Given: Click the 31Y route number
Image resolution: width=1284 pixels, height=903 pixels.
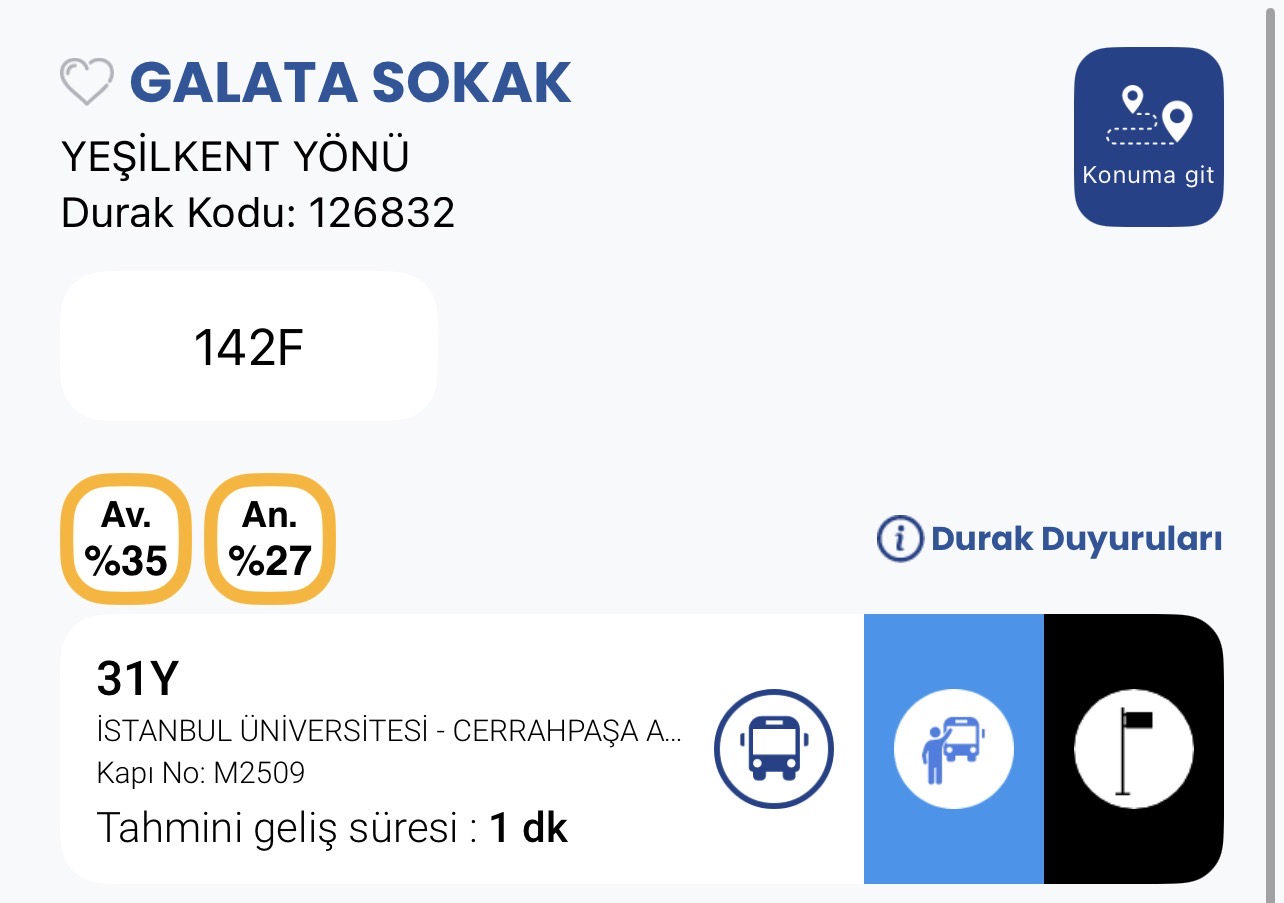Looking at the screenshot, I should click(137, 680).
